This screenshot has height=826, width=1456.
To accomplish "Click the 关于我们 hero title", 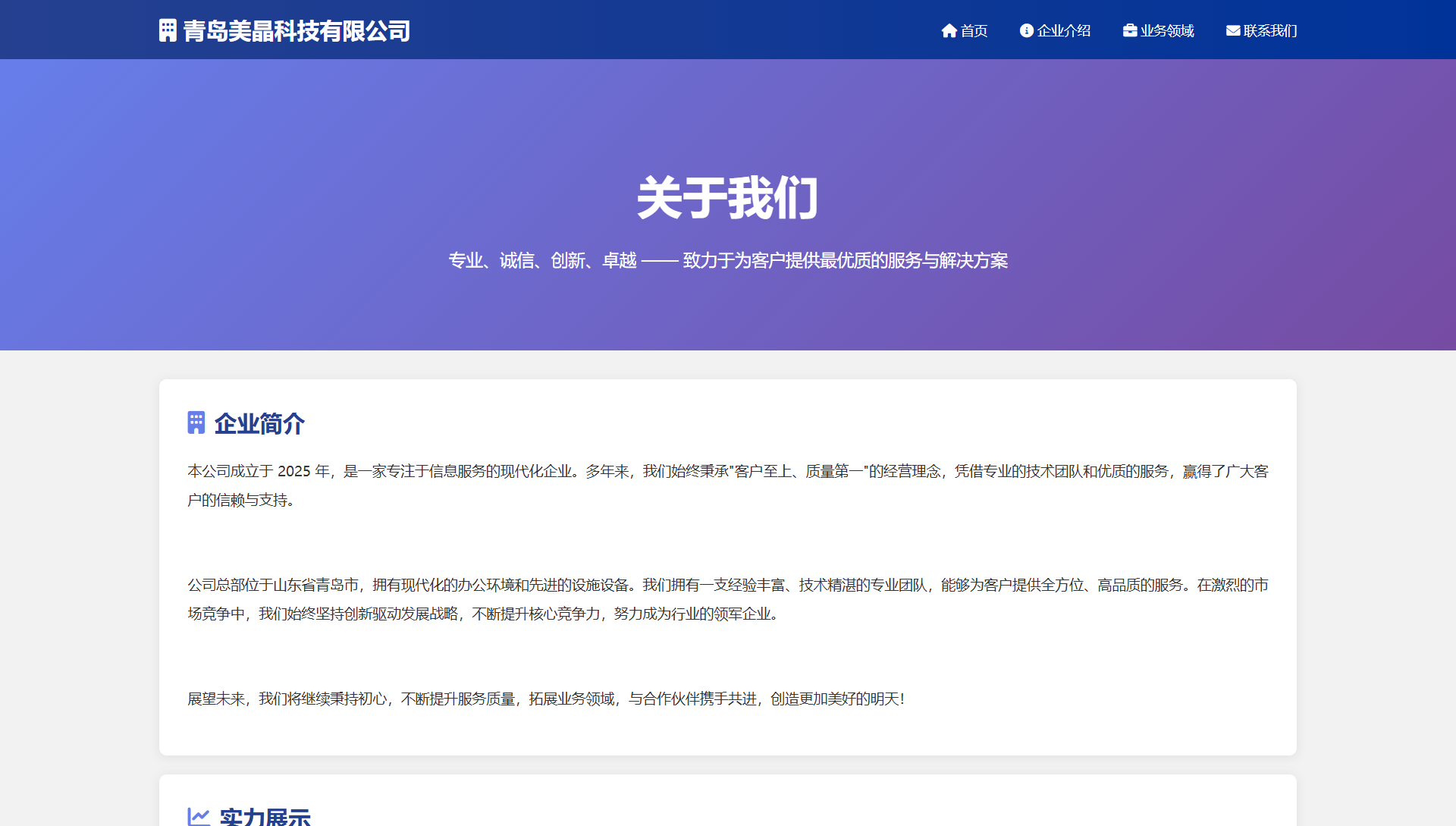I will [727, 198].
